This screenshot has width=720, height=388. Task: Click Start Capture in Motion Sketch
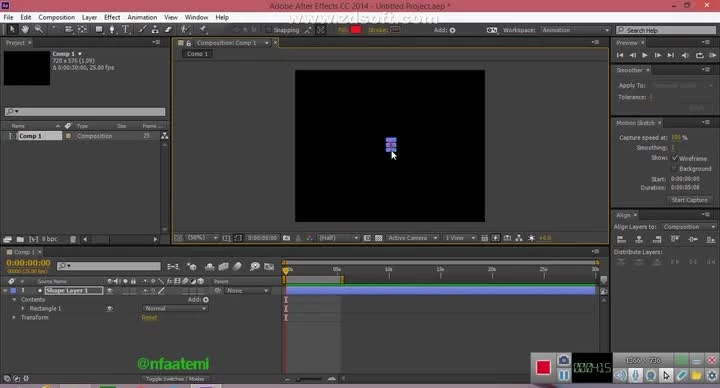pos(689,200)
